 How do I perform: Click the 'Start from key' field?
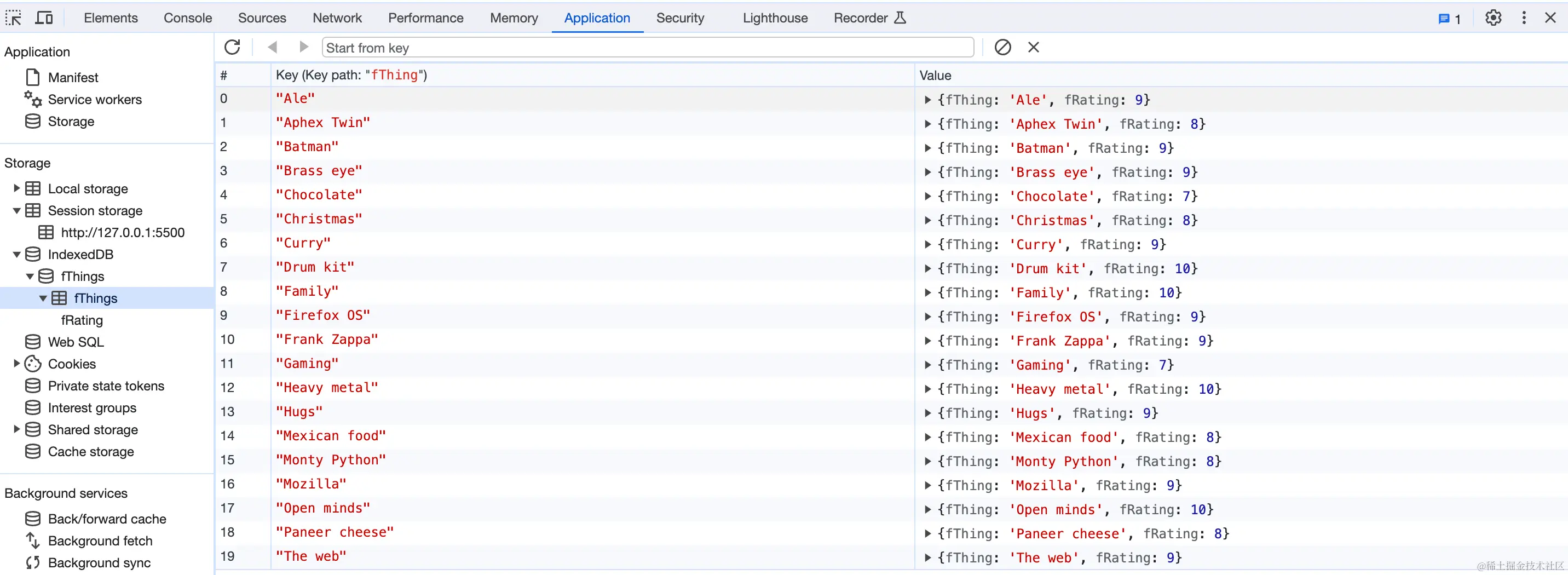[648, 48]
